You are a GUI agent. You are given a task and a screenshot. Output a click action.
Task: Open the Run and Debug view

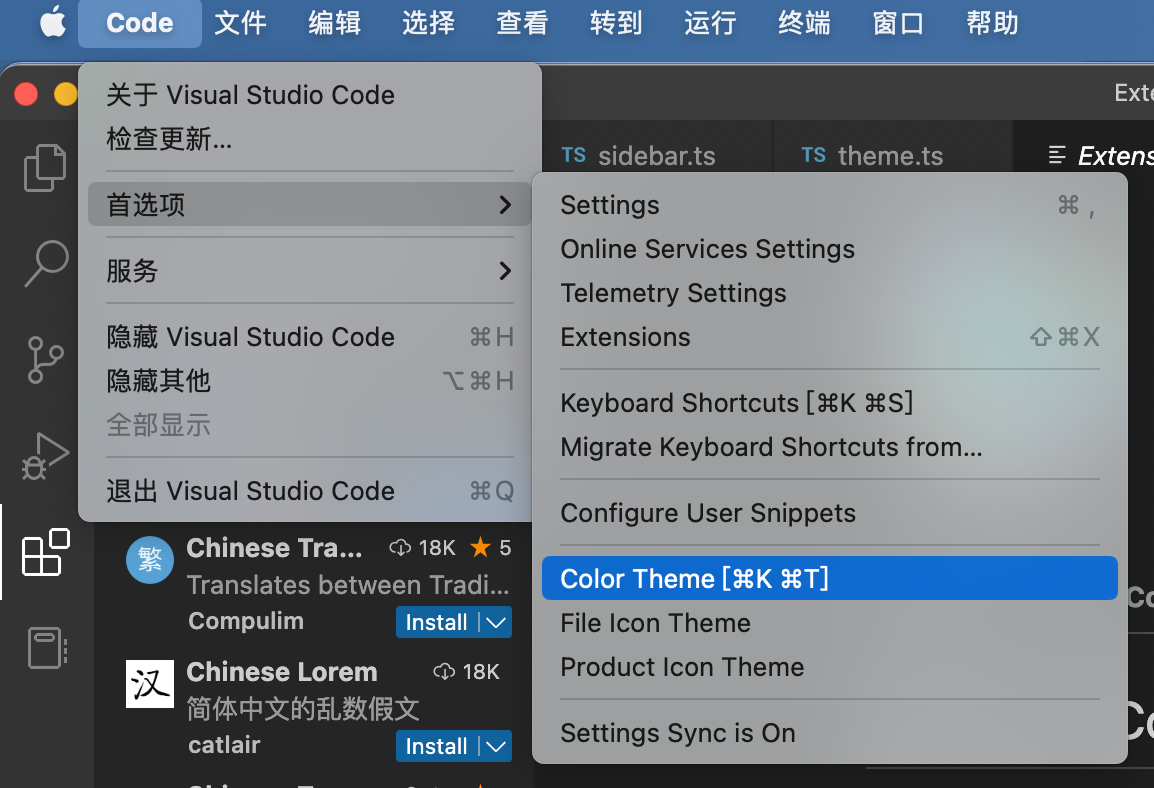point(46,456)
